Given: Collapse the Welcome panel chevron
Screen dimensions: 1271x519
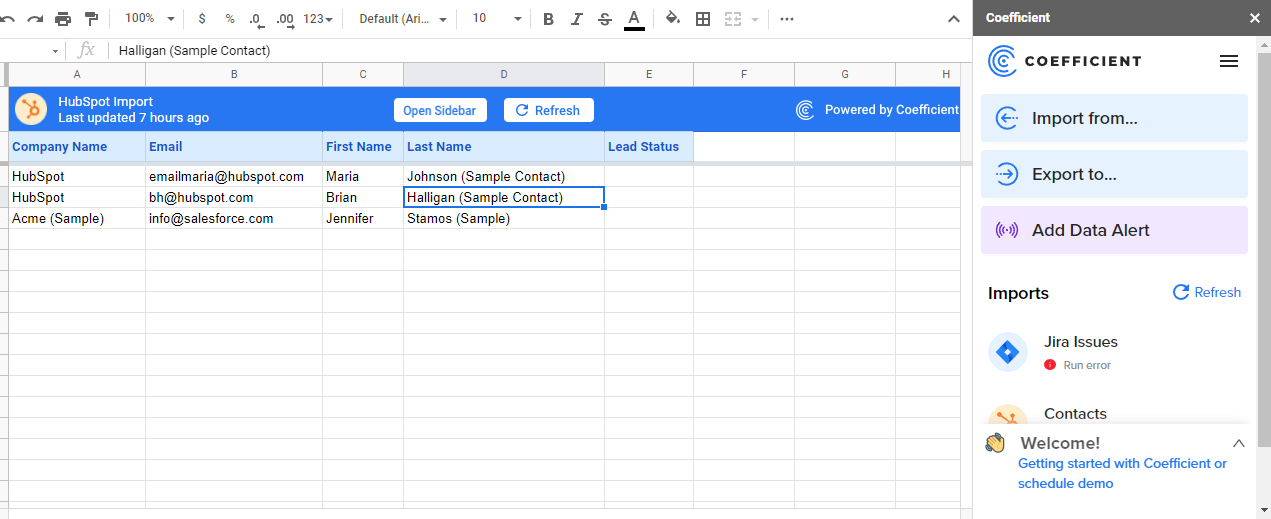Looking at the screenshot, I should click(x=1239, y=443).
